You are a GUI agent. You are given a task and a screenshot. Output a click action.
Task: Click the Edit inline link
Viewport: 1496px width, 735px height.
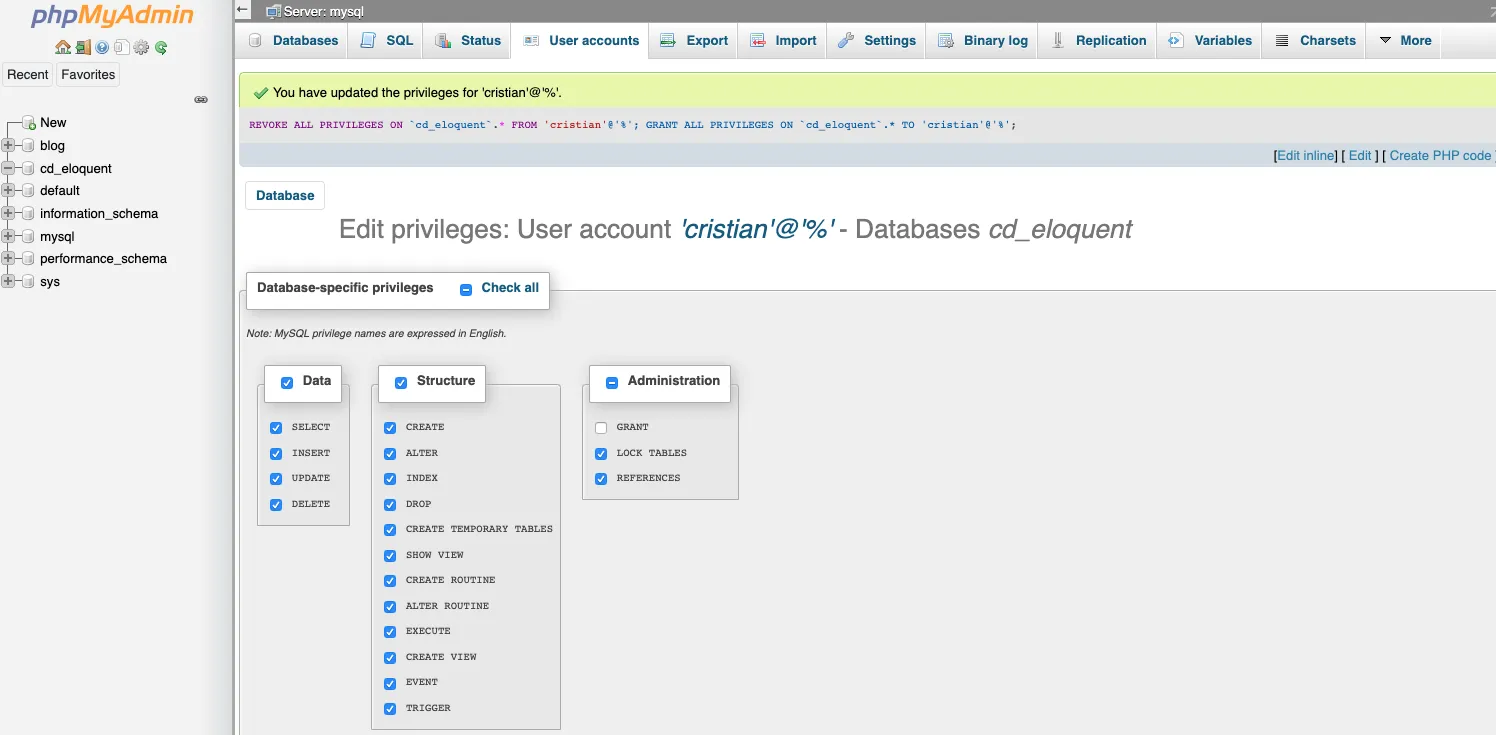pyautogui.click(x=1305, y=156)
